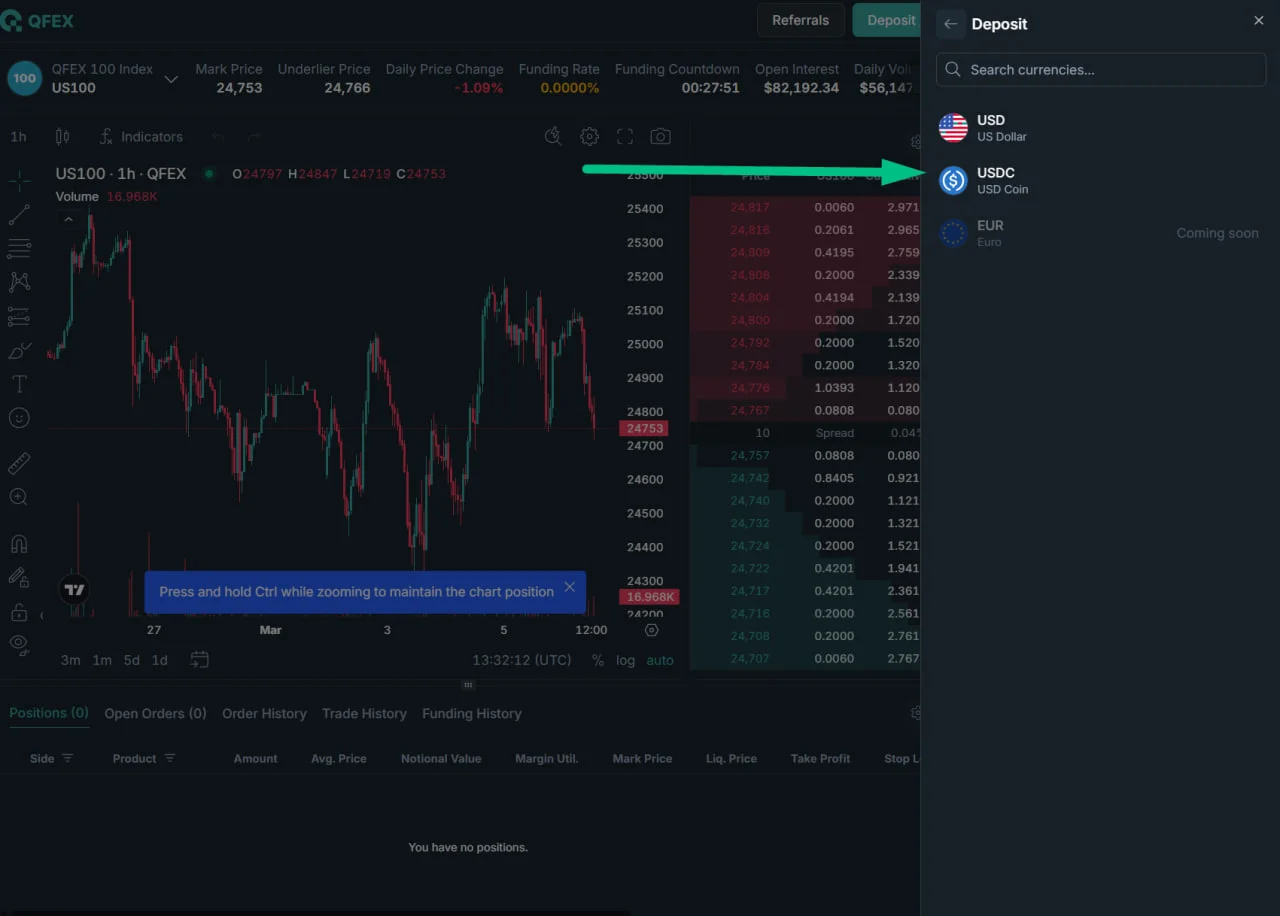The height and width of the screenshot is (916, 1280).
Task: Toggle magnet mode on
Action: click(19, 544)
